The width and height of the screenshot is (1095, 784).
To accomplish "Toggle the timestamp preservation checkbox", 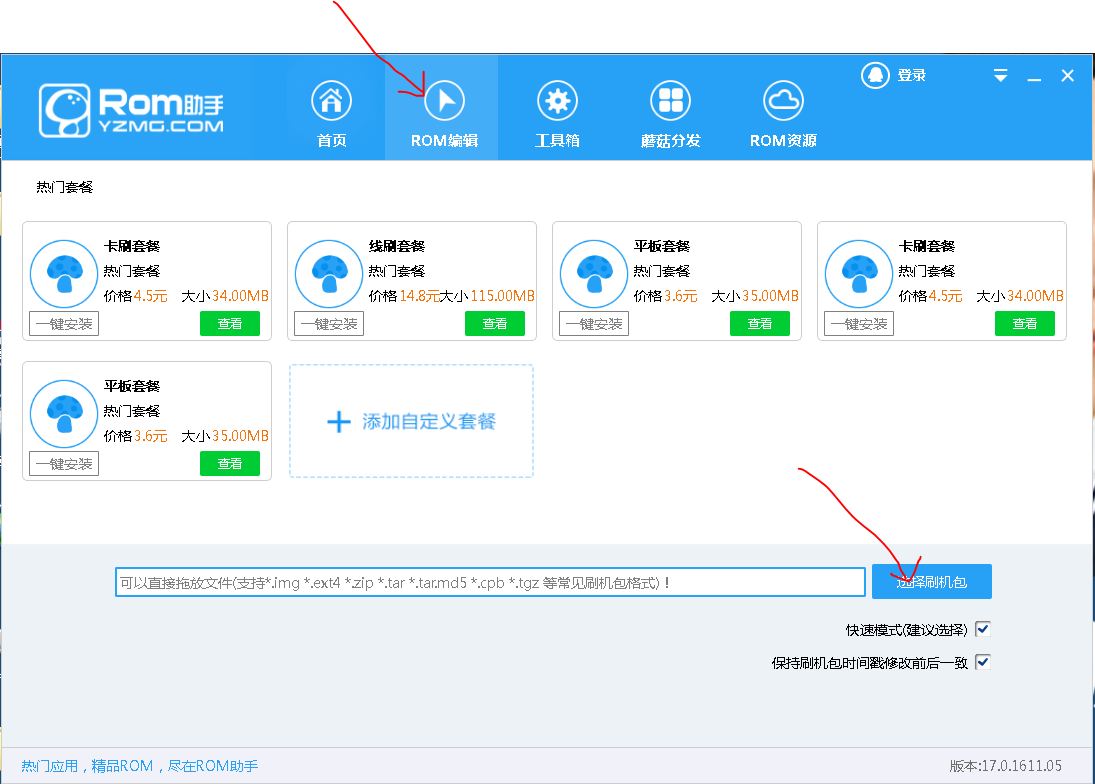I will click(981, 661).
